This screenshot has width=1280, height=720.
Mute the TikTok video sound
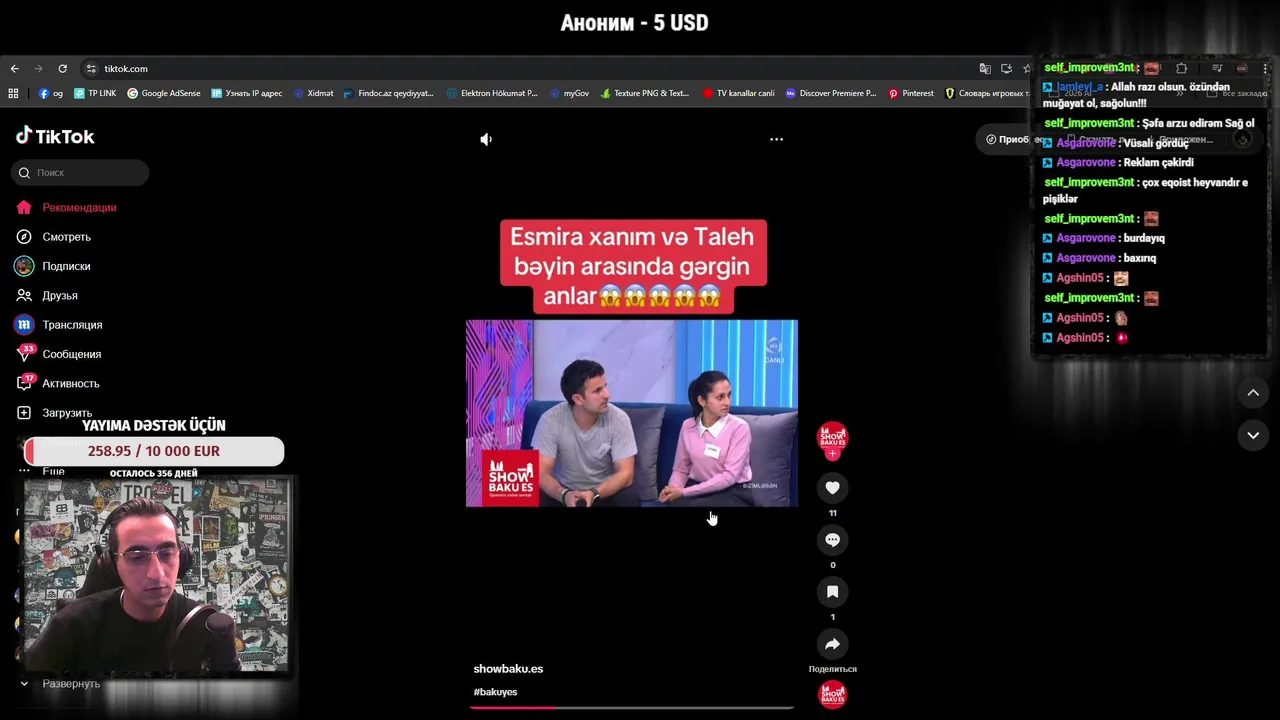click(486, 140)
